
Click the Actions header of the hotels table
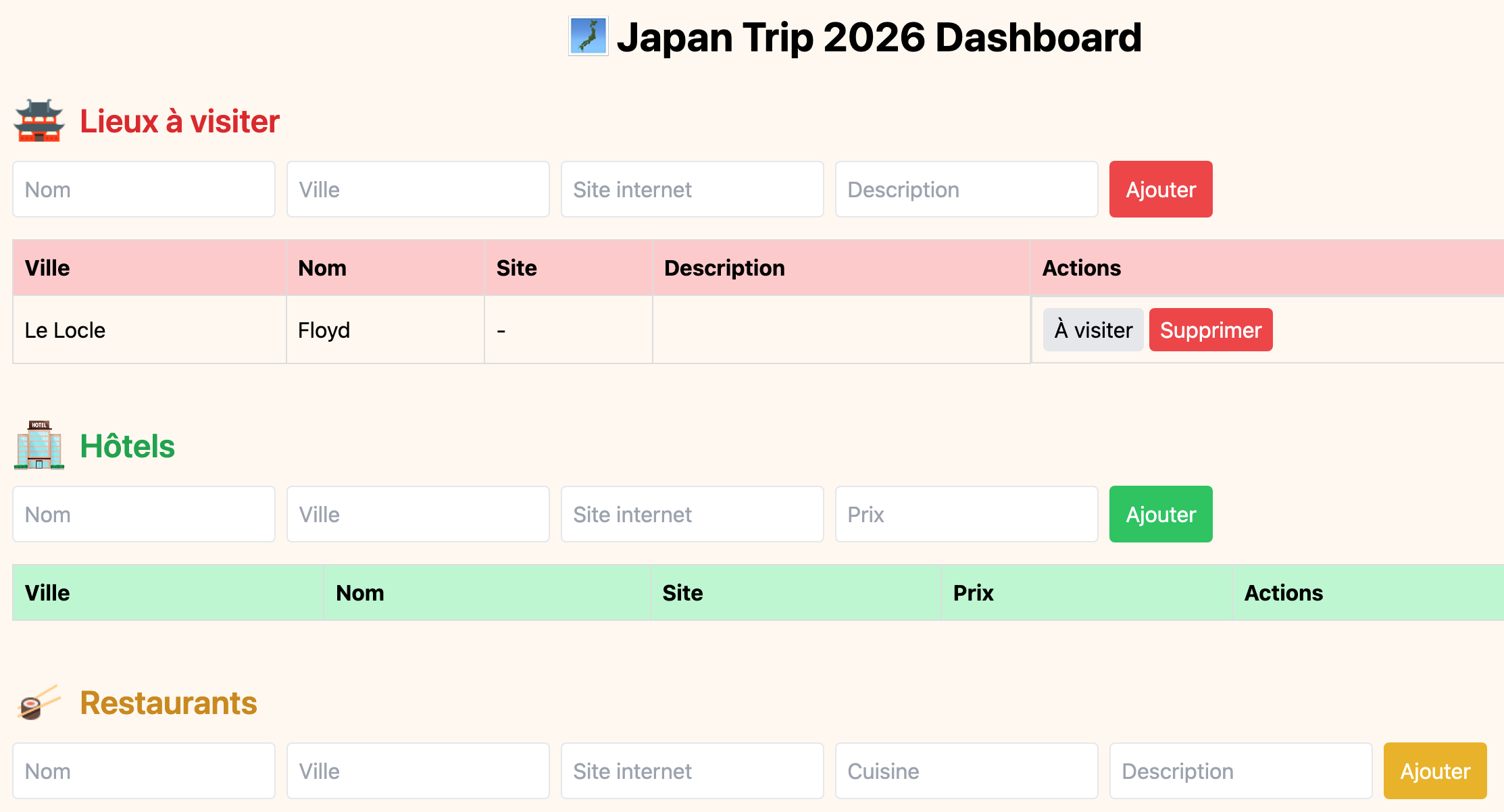[x=1284, y=592]
